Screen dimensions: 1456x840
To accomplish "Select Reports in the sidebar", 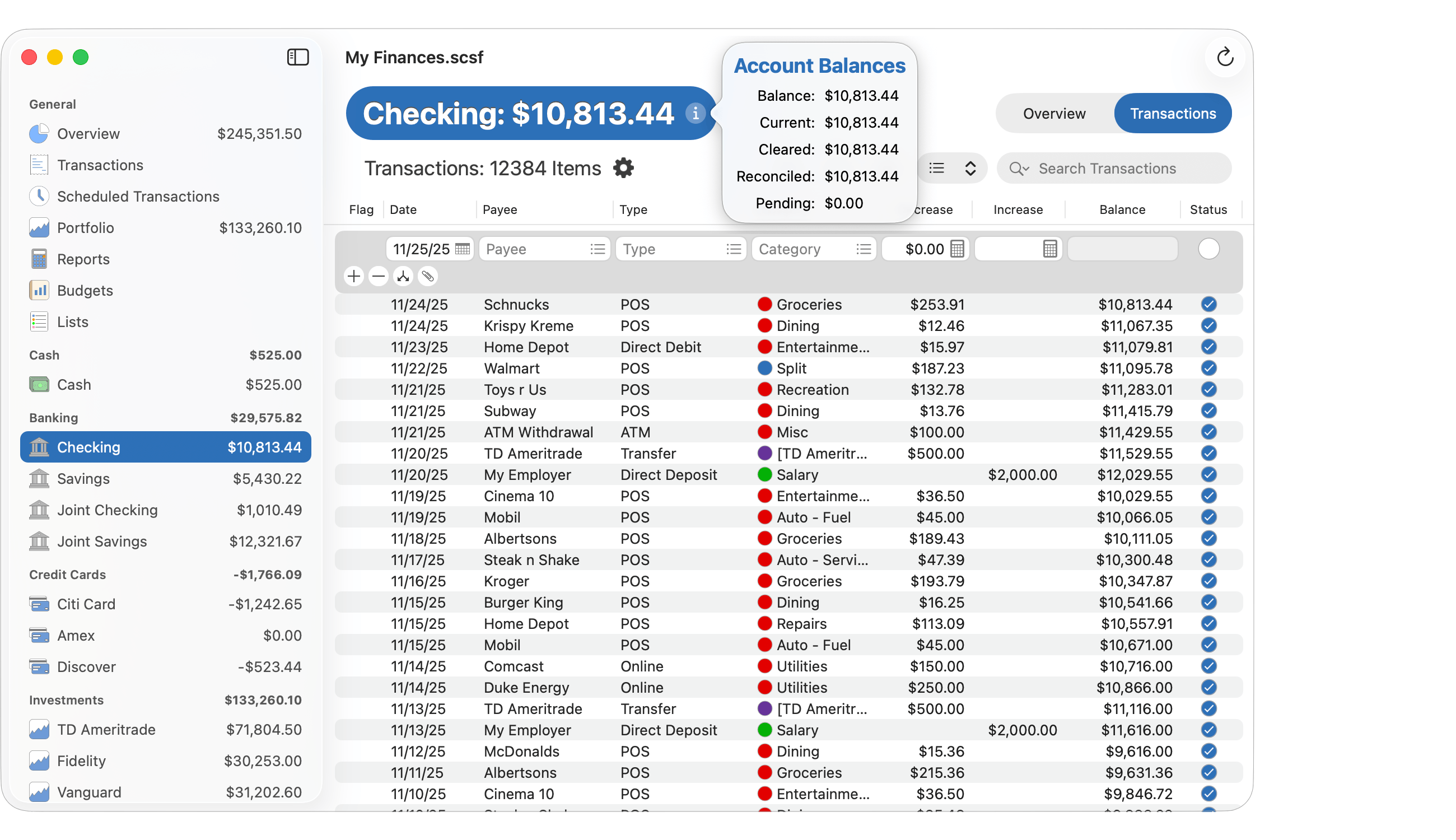I will pyautogui.click(x=82, y=259).
